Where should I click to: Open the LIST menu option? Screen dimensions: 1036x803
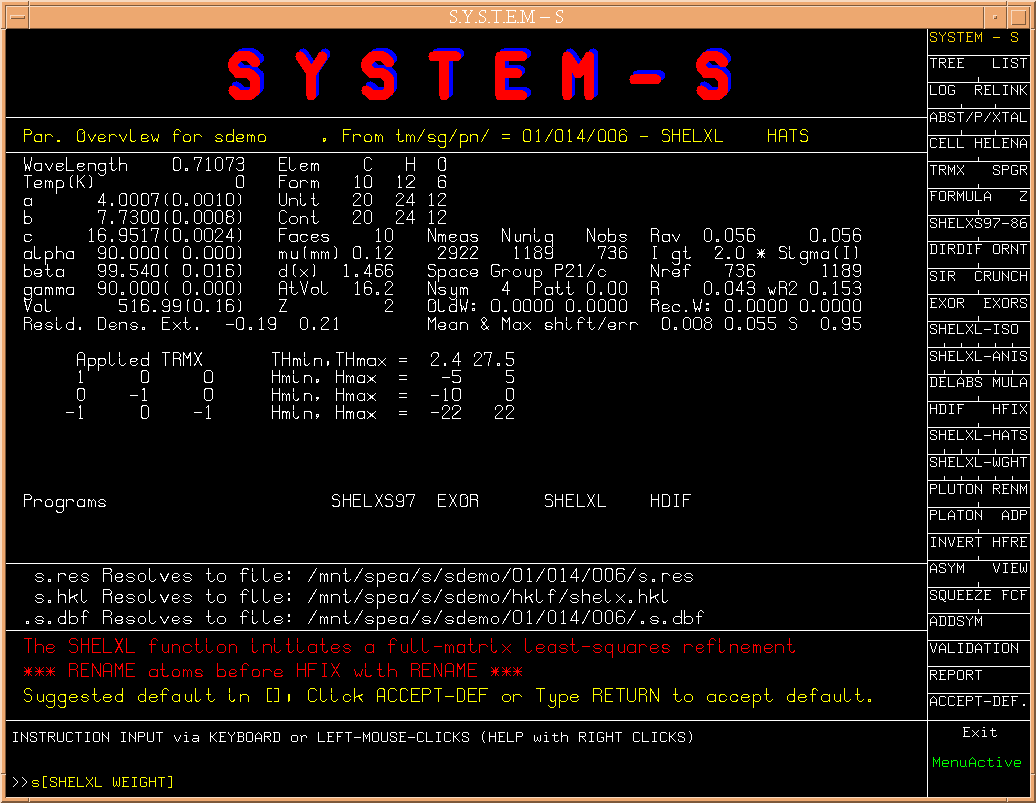(x=1008, y=64)
